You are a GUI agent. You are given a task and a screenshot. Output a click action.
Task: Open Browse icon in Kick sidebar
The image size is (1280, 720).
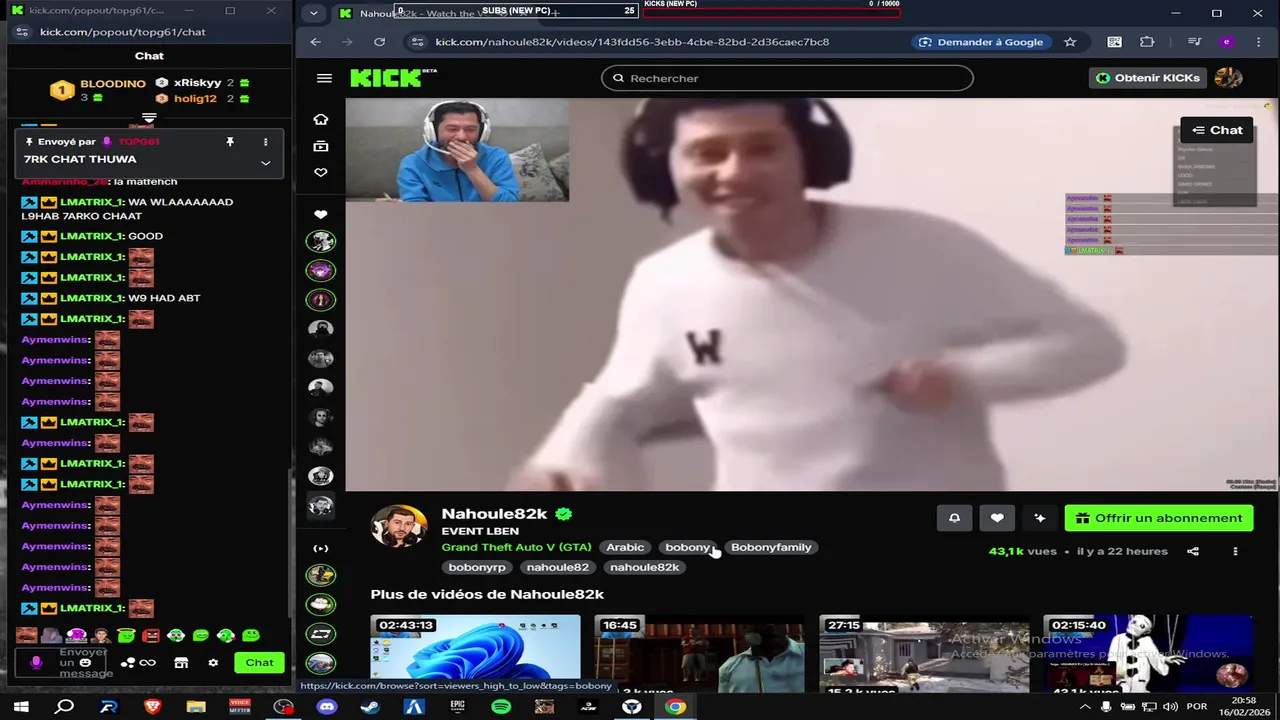[x=321, y=146]
